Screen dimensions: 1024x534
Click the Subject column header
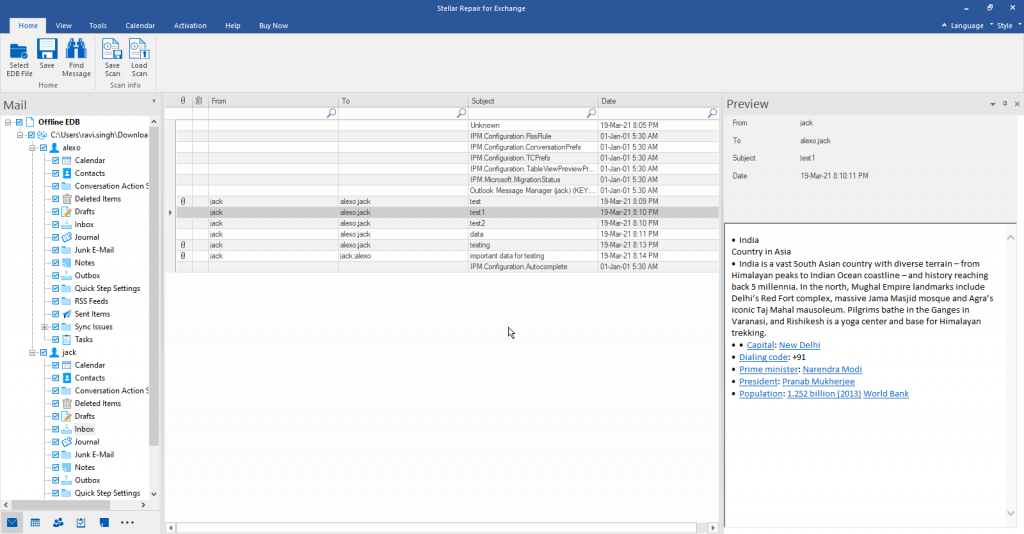tap(533, 101)
